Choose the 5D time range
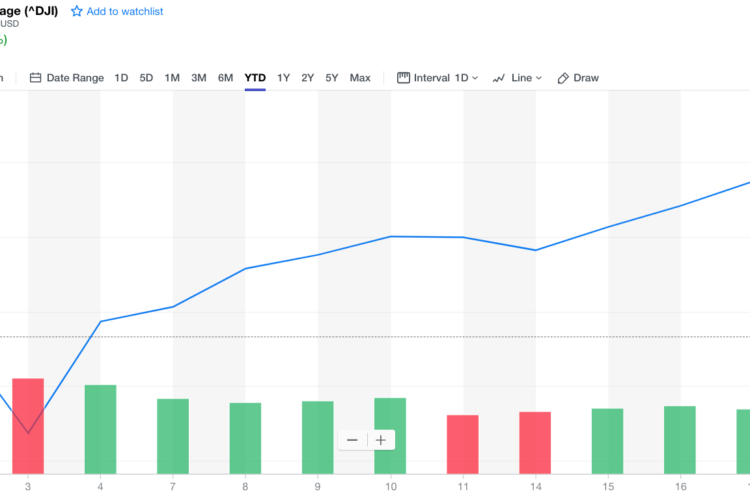This screenshot has width=750, height=500. (146, 78)
